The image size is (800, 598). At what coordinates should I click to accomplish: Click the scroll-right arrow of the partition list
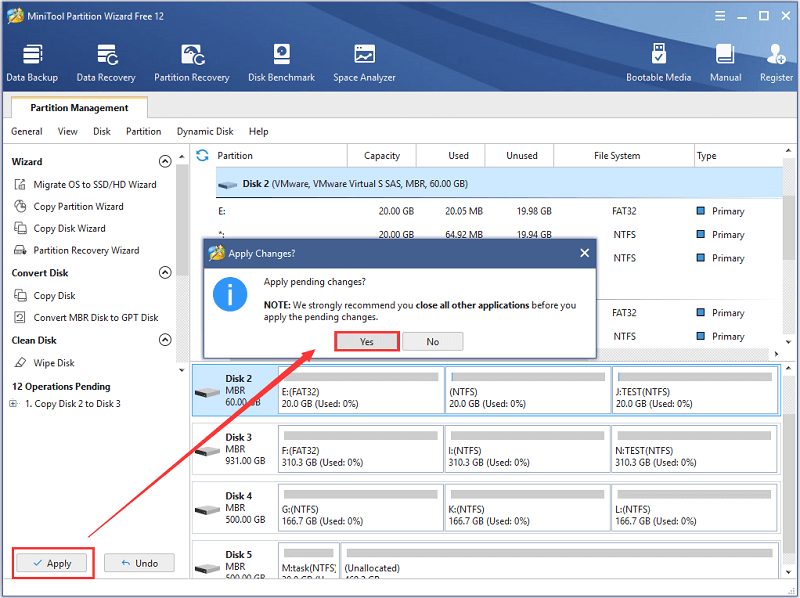point(776,354)
